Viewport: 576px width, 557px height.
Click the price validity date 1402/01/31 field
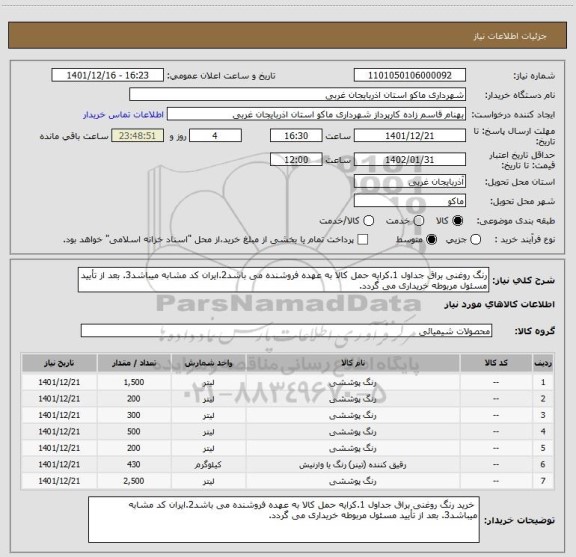tap(410, 159)
